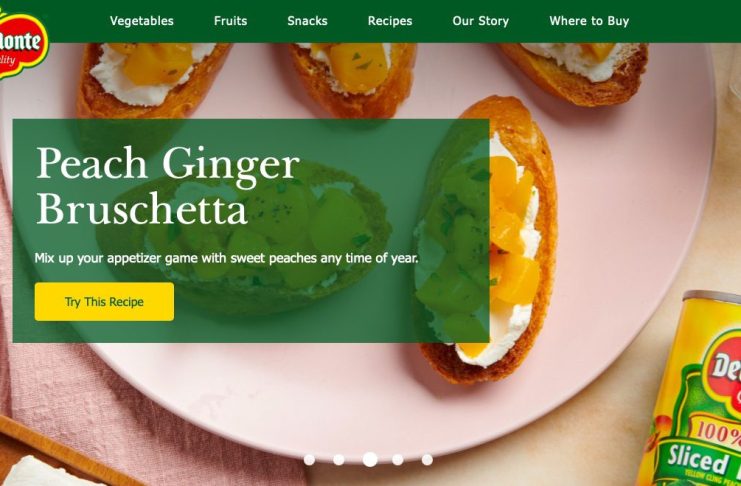This screenshot has width=741, height=486.
Task: Click the Del Monte sliced peaches can
Action: 691,389
